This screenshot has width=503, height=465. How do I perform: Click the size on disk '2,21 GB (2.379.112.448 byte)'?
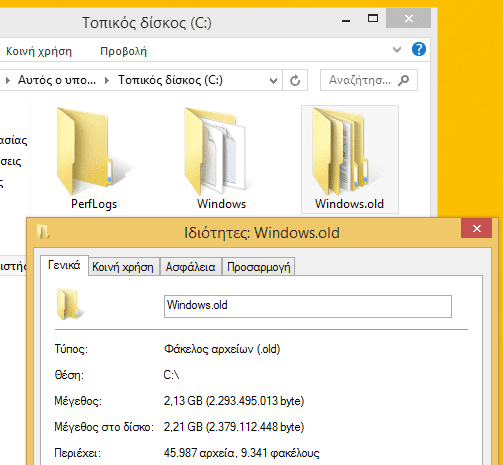(234, 427)
